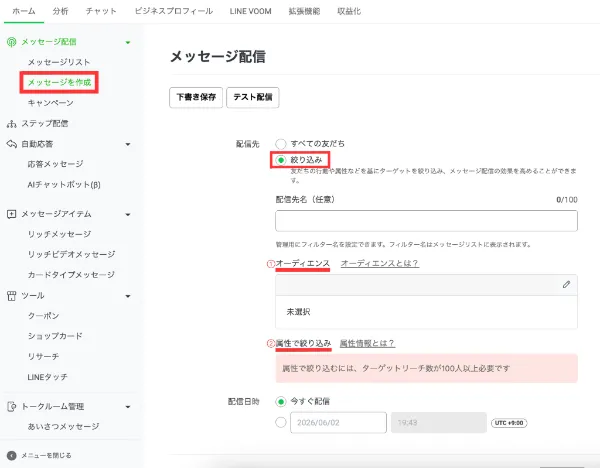The height and width of the screenshot is (468, 600).
Task: Open キャンペーン in sidebar
Action: (51, 103)
